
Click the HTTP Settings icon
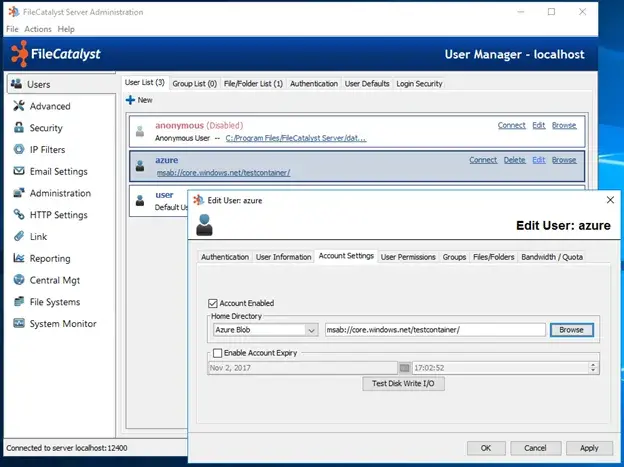click(x=19, y=214)
